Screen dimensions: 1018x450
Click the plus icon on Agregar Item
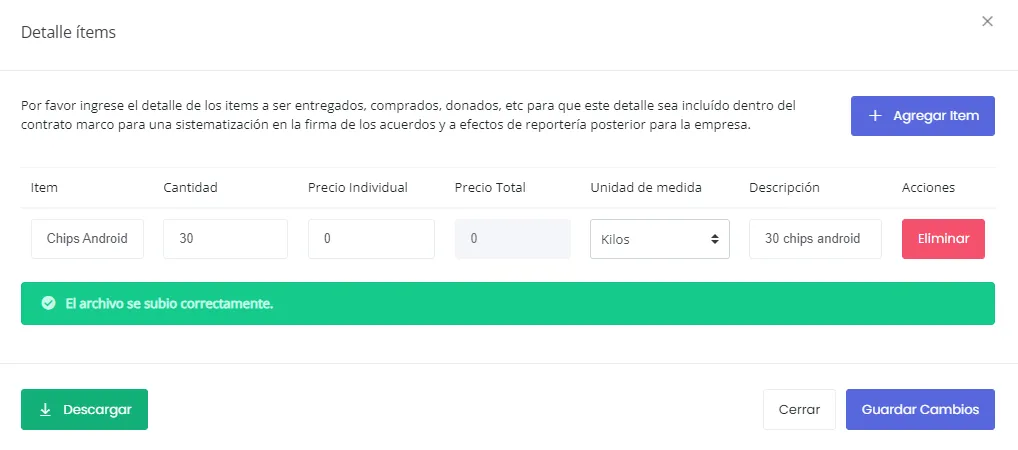click(x=875, y=116)
